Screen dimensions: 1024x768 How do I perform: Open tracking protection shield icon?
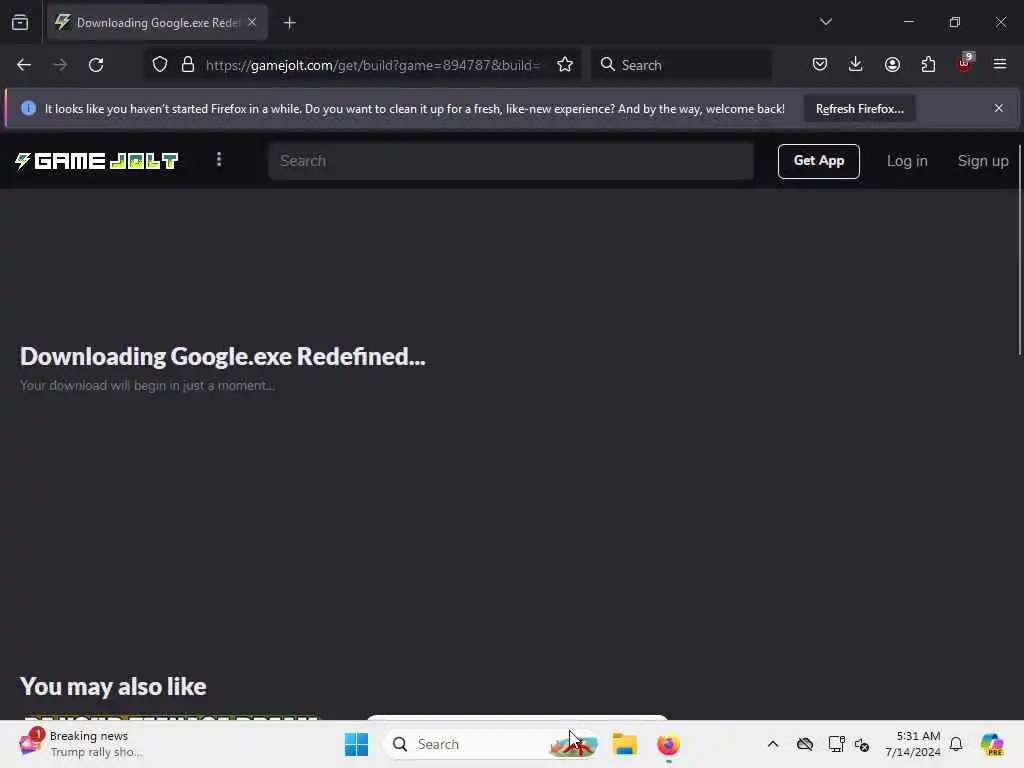pos(160,65)
